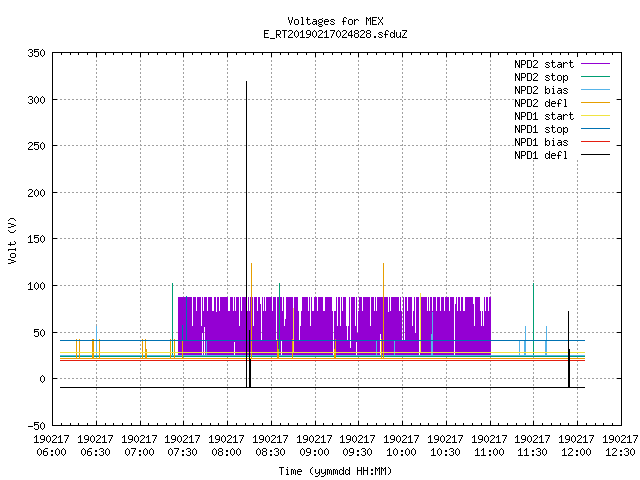Click the black NPD1 defl spike near 12:00
640x480 pixels.
[569, 349]
